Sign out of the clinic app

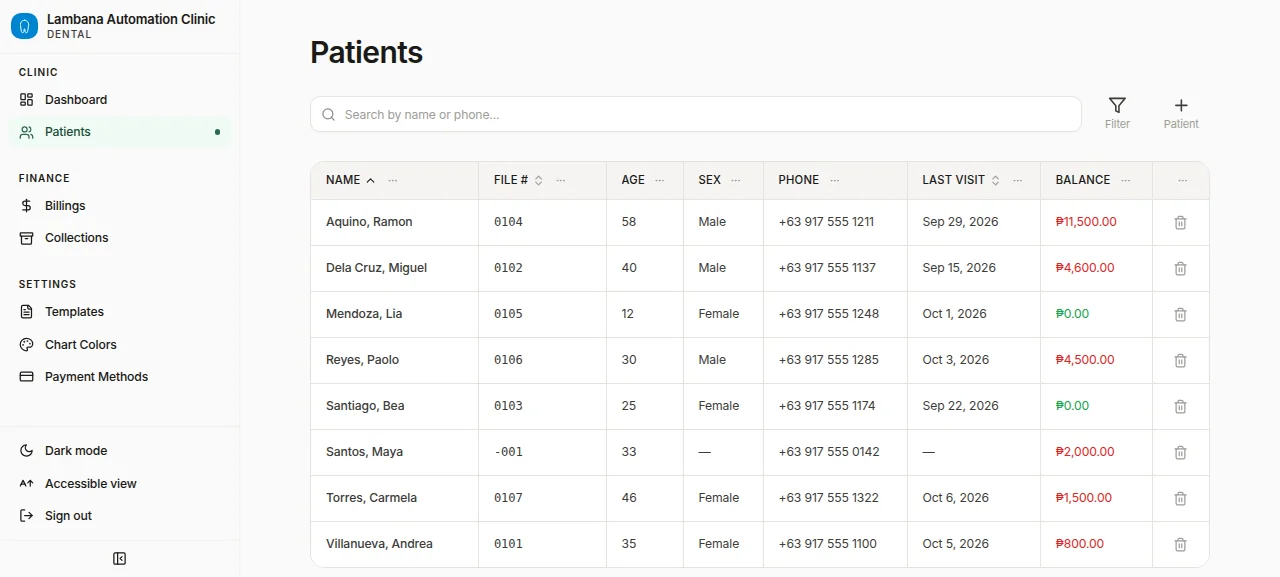point(120,516)
